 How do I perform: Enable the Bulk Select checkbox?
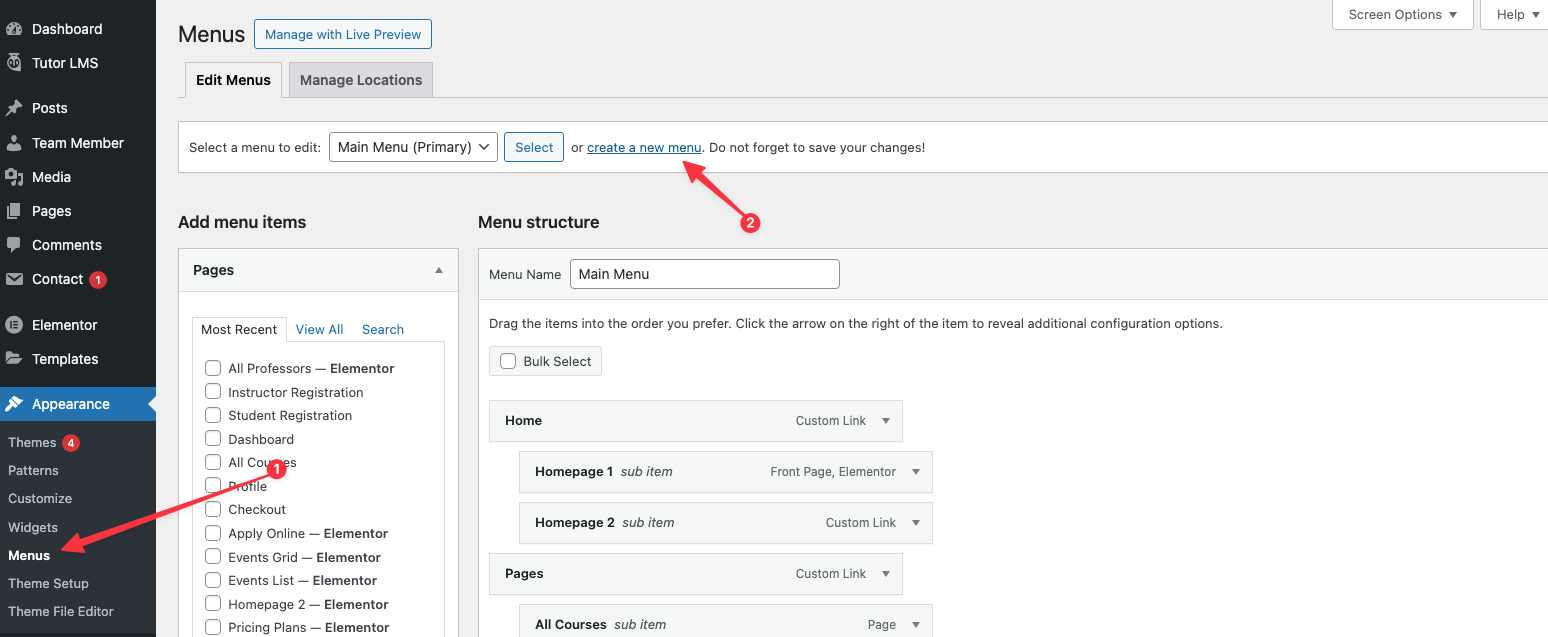[x=508, y=361]
